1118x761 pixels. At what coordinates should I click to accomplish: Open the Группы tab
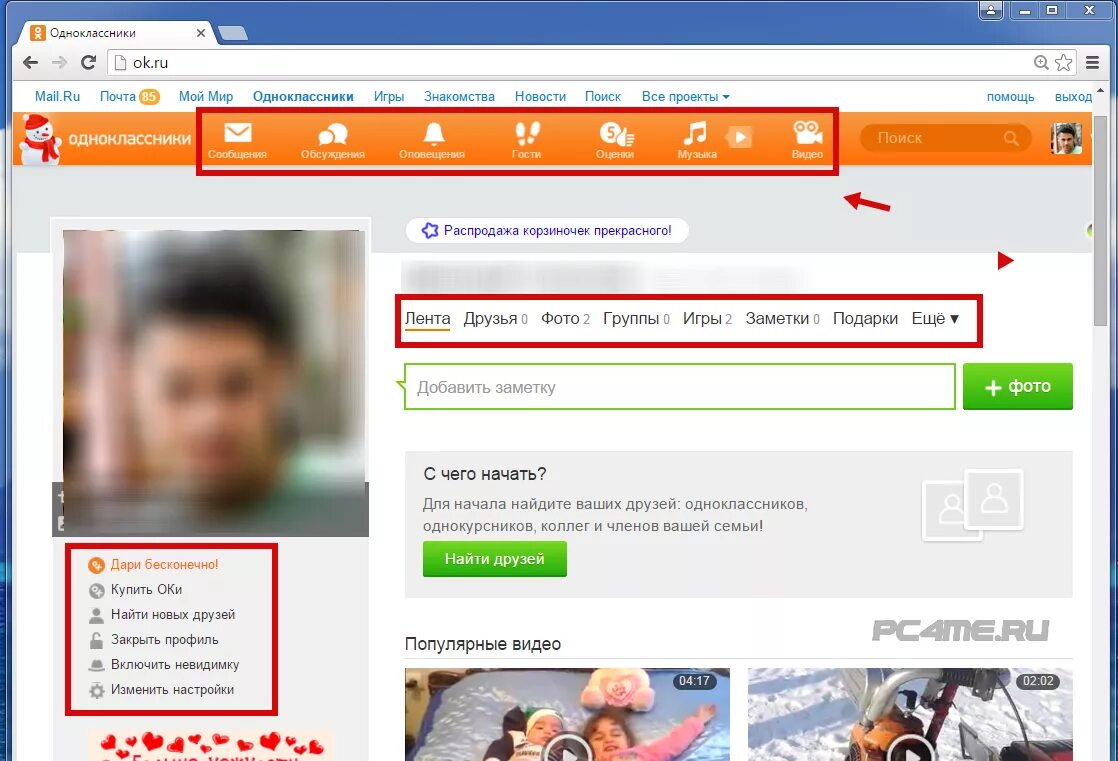[x=636, y=318]
